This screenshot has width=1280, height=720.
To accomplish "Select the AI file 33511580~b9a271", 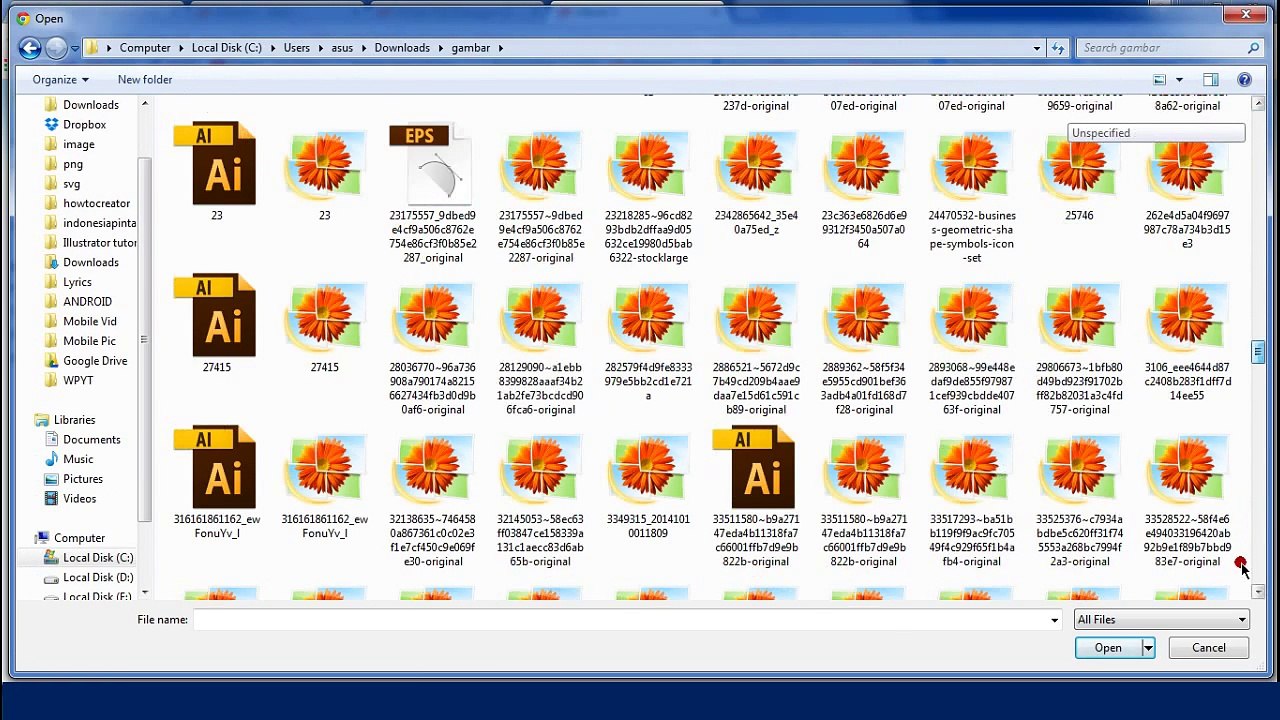I will click(756, 497).
